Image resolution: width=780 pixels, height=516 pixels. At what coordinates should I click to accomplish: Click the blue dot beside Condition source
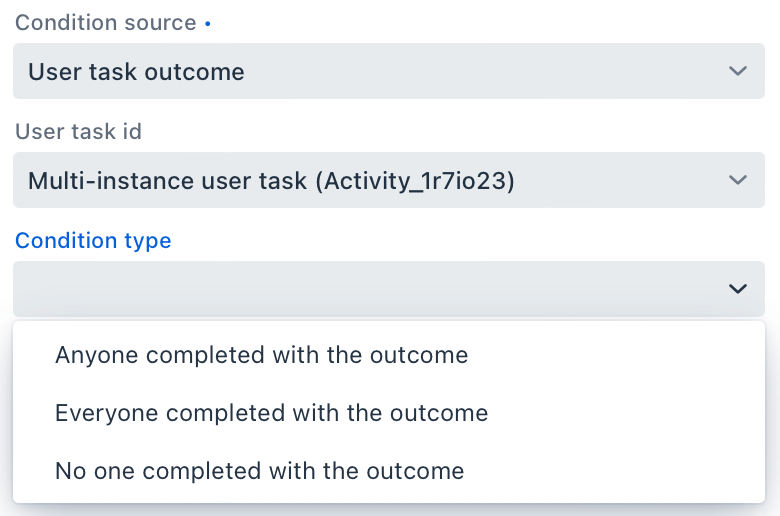(207, 24)
